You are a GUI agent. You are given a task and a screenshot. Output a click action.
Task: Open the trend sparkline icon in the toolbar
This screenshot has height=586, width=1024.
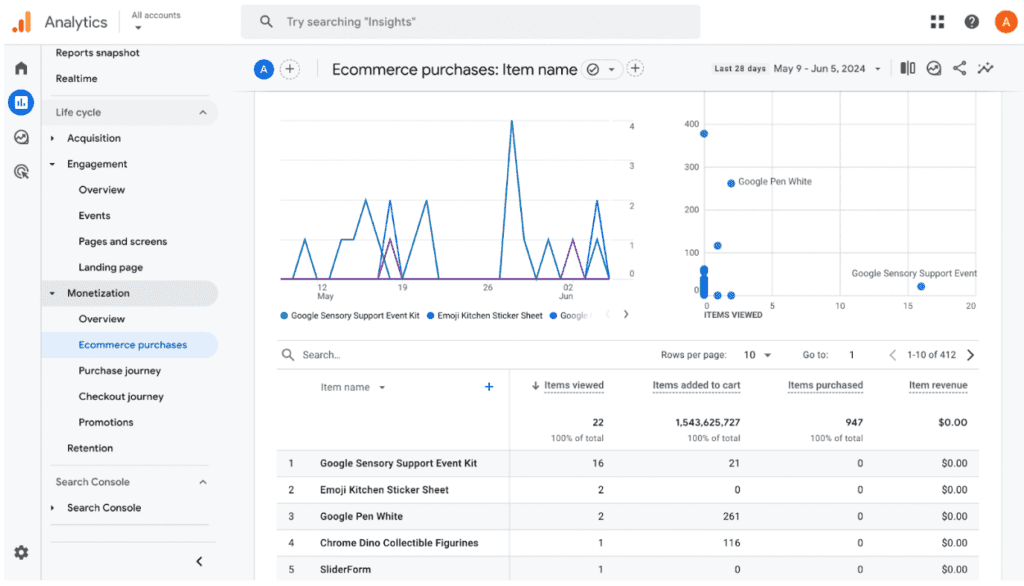pyautogui.click(x=985, y=68)
